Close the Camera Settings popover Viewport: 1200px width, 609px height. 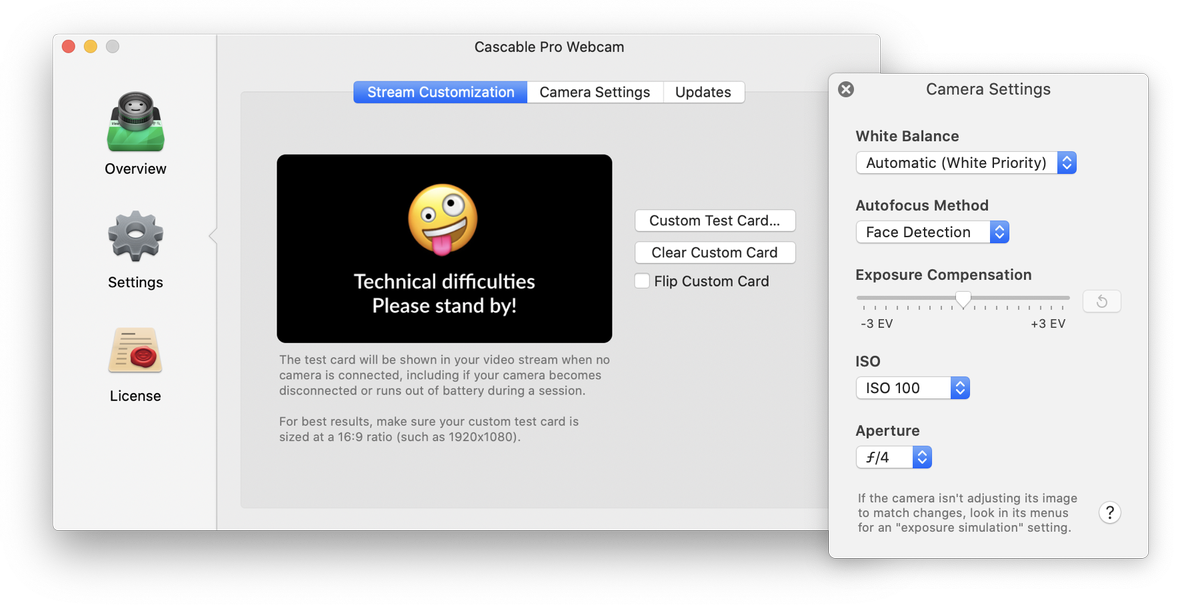tap(846, 89)
